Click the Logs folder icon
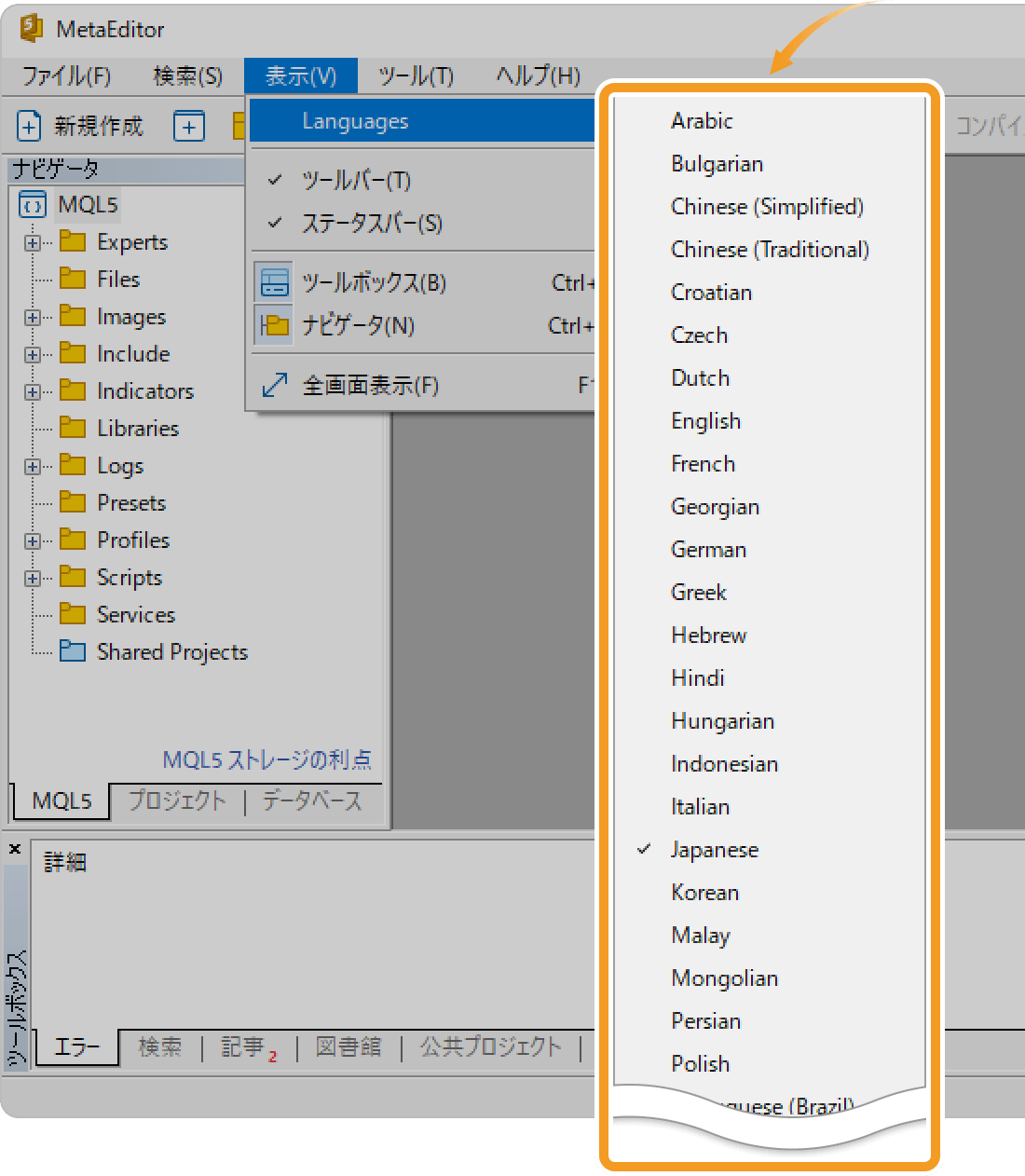This screenshot has height=1176, width=1025. (73, 465)
